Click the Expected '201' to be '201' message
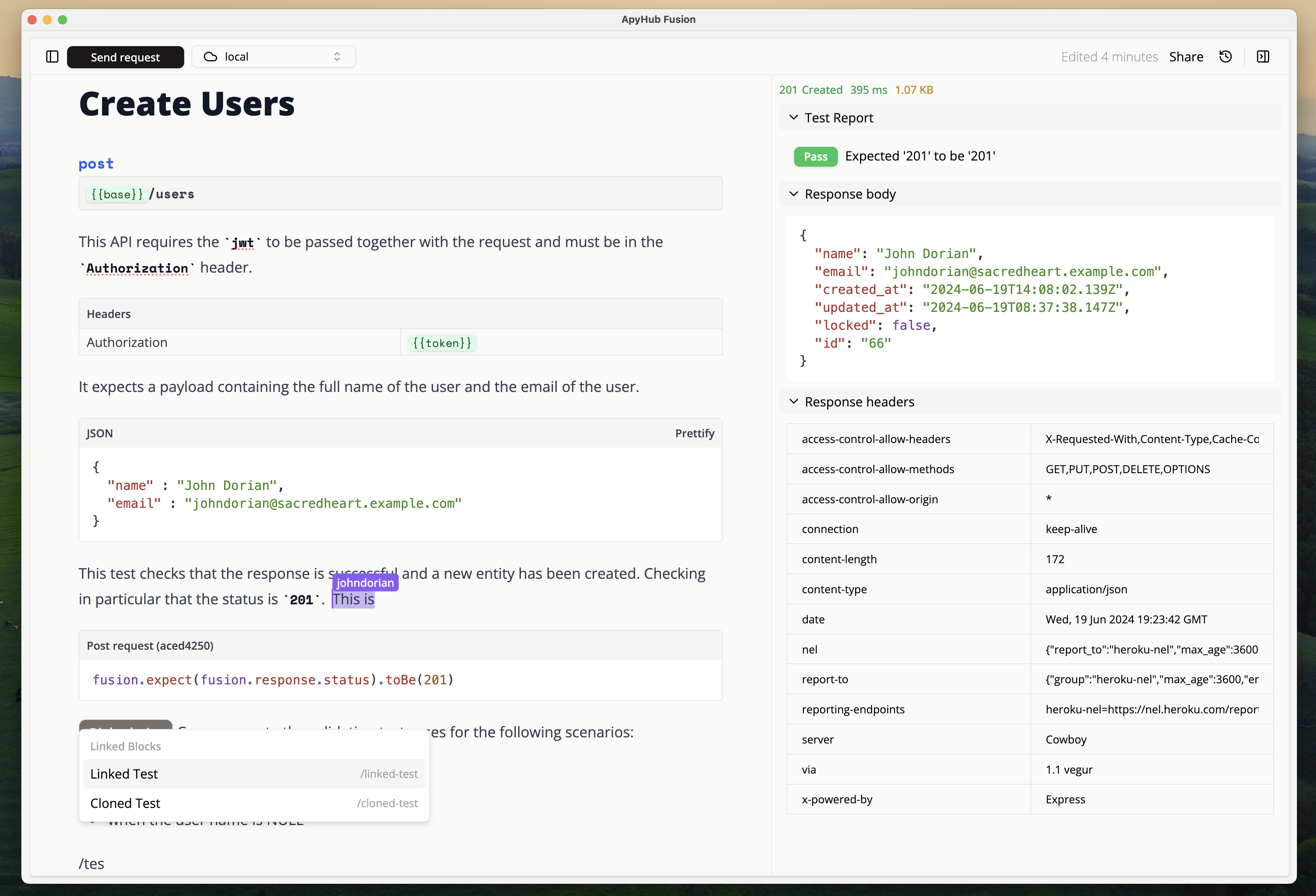Image resolution: width=1316 pixels, height=896 pixels. click(x=920, y=156)
